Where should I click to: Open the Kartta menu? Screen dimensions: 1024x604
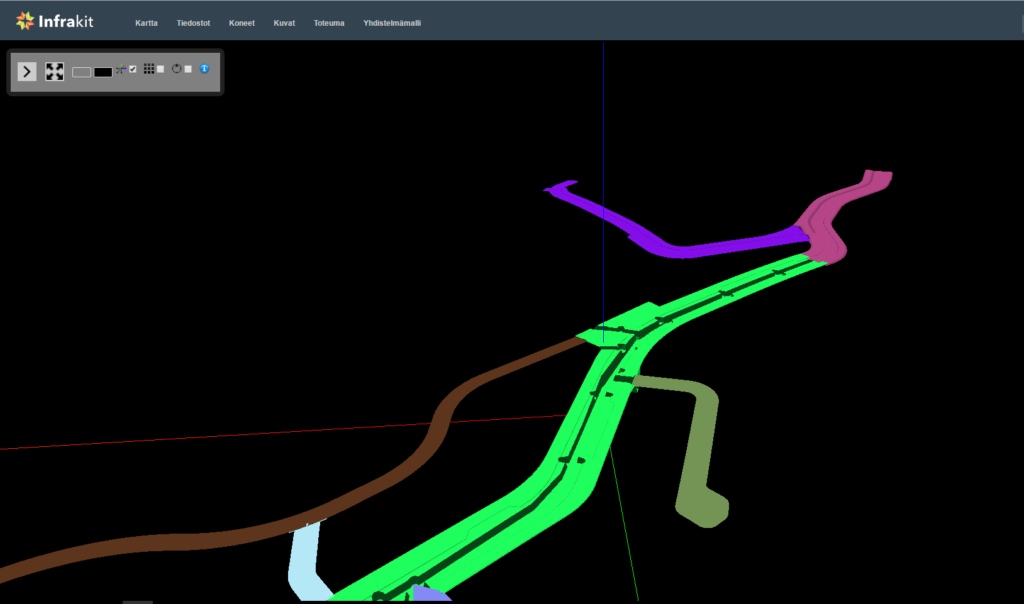click(x=146, y=22)
